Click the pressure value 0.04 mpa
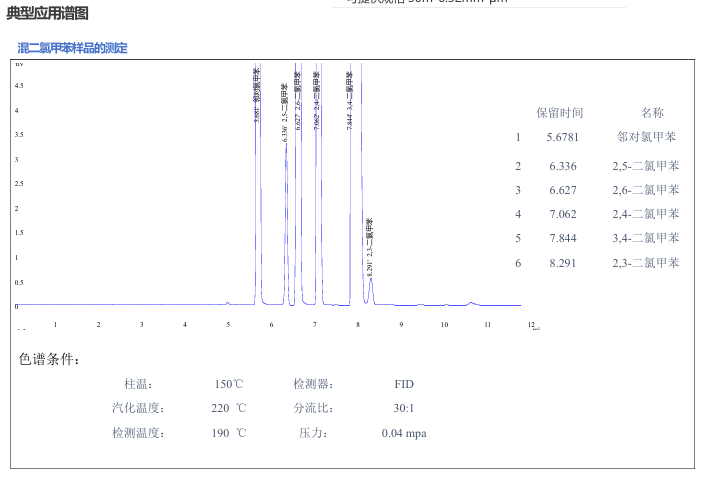 point(404,433)
